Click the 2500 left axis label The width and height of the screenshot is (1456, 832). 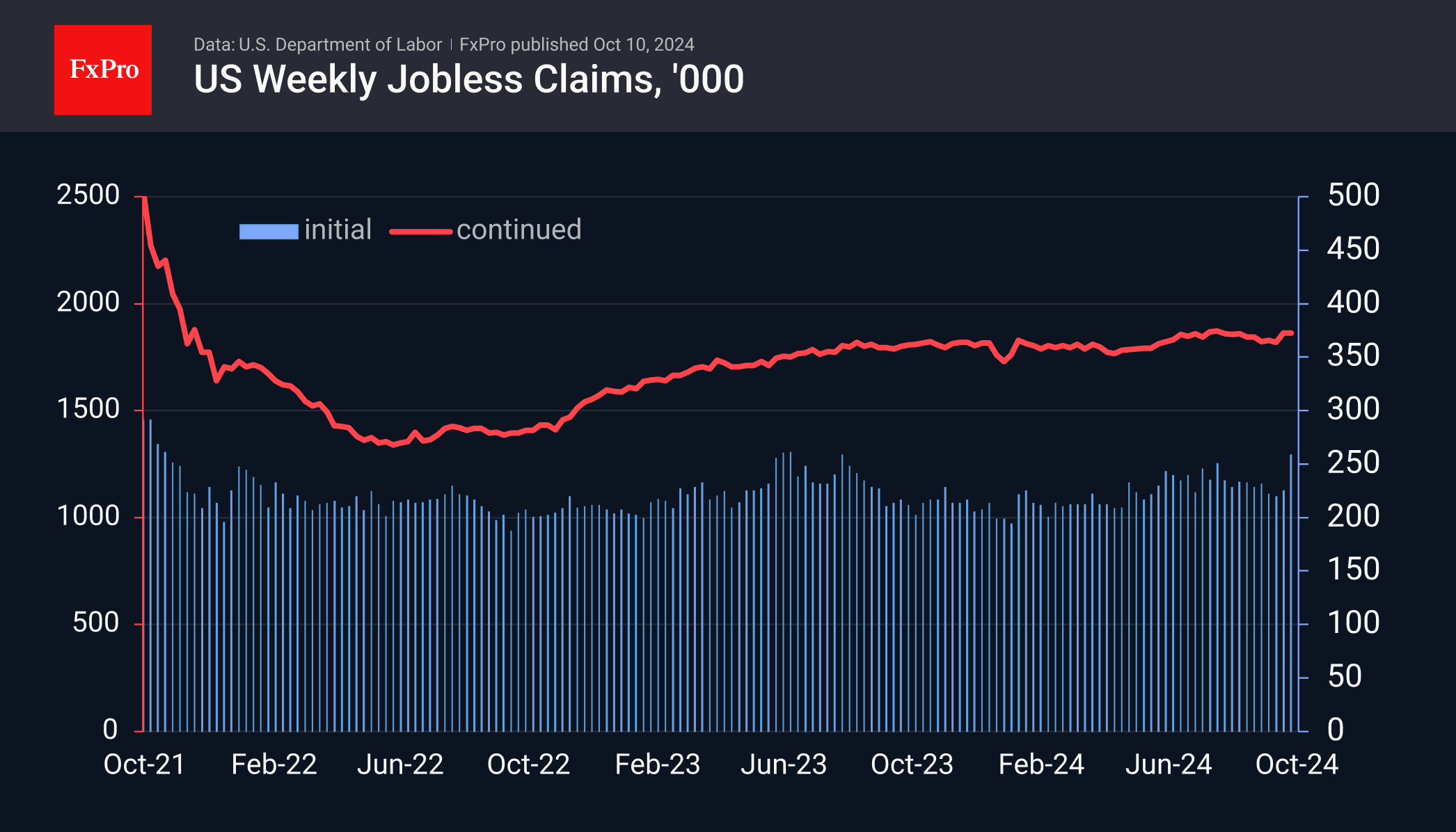tap(88, 195)
